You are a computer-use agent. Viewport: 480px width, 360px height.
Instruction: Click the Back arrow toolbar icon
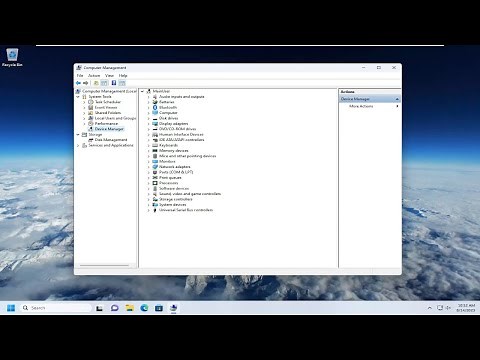[78, 83]
